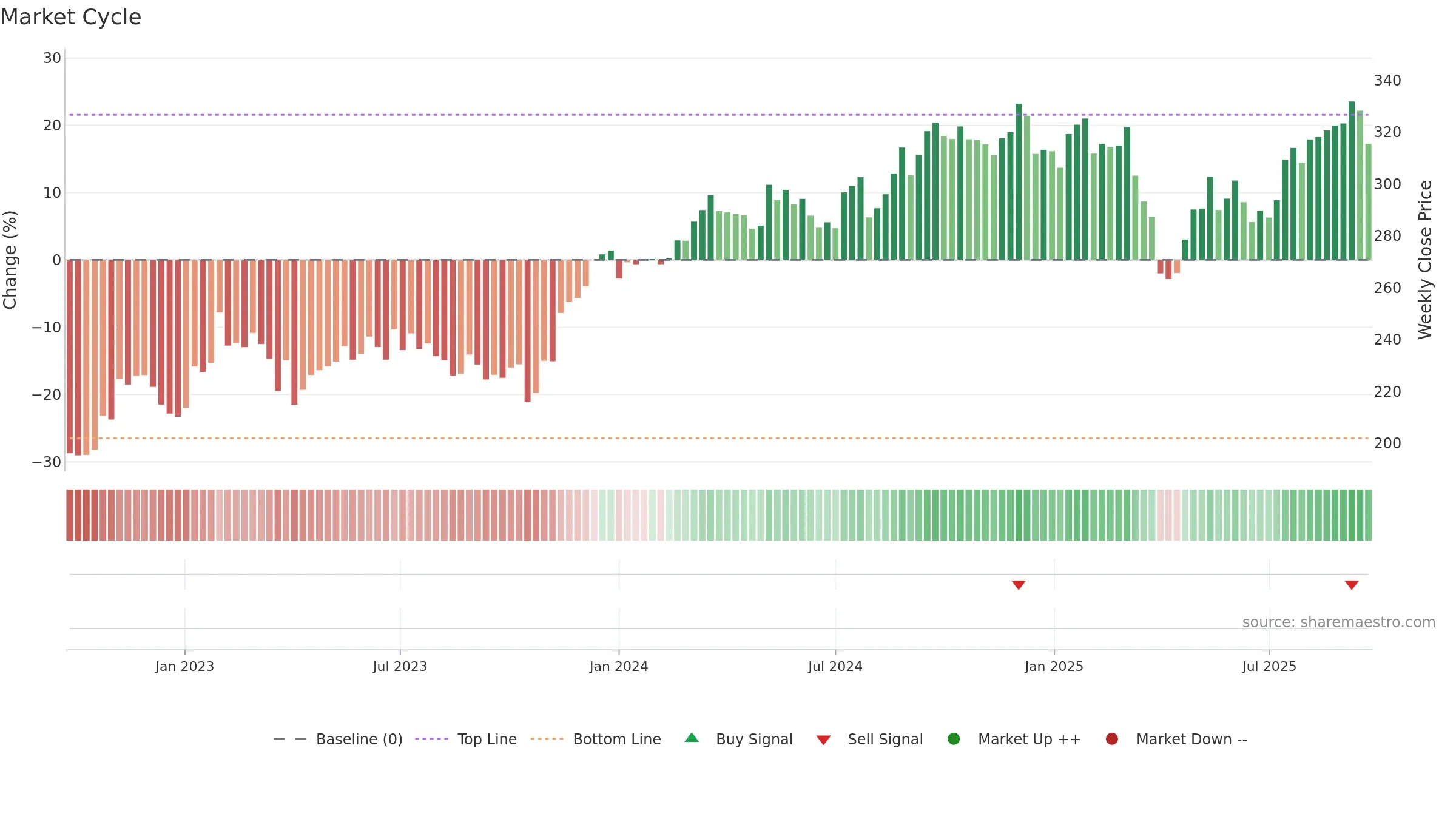Toggle the Top Line legend label
Screen dimensions: 1456x819
coord(487,740)
